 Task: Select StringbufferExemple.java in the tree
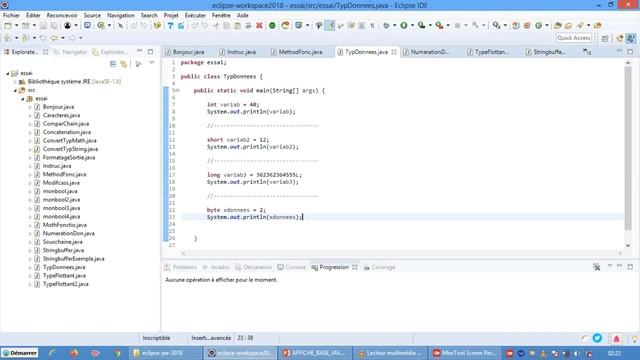73,259
